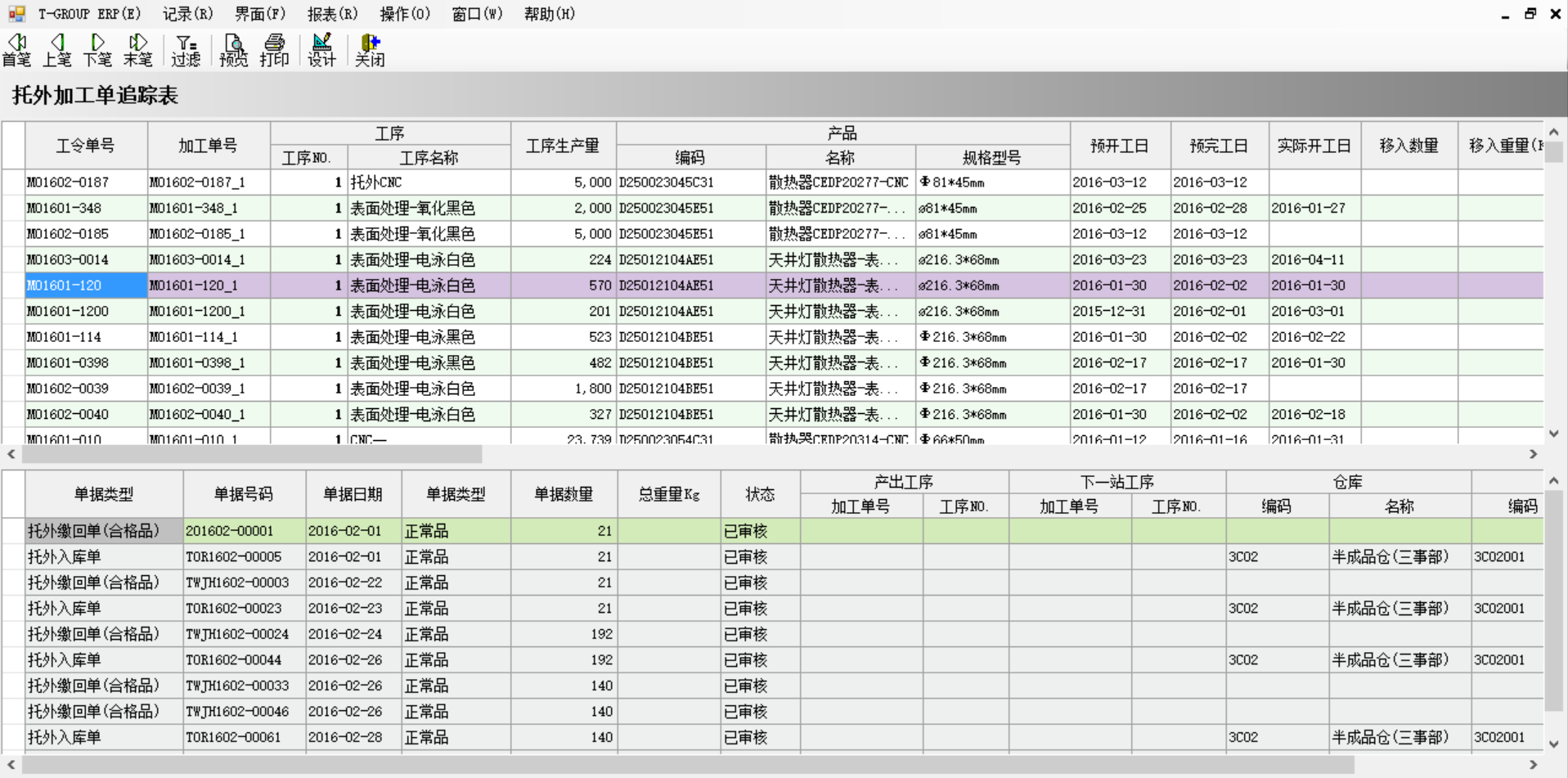
Task: Click the 工序生产量 column header
Action: point(564,146)
